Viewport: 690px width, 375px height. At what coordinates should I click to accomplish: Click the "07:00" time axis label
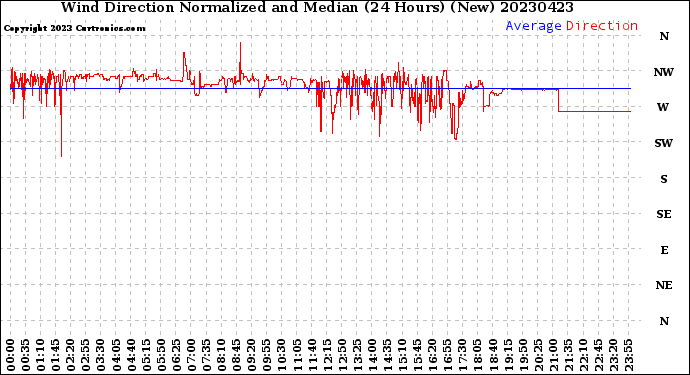point(191,355)
